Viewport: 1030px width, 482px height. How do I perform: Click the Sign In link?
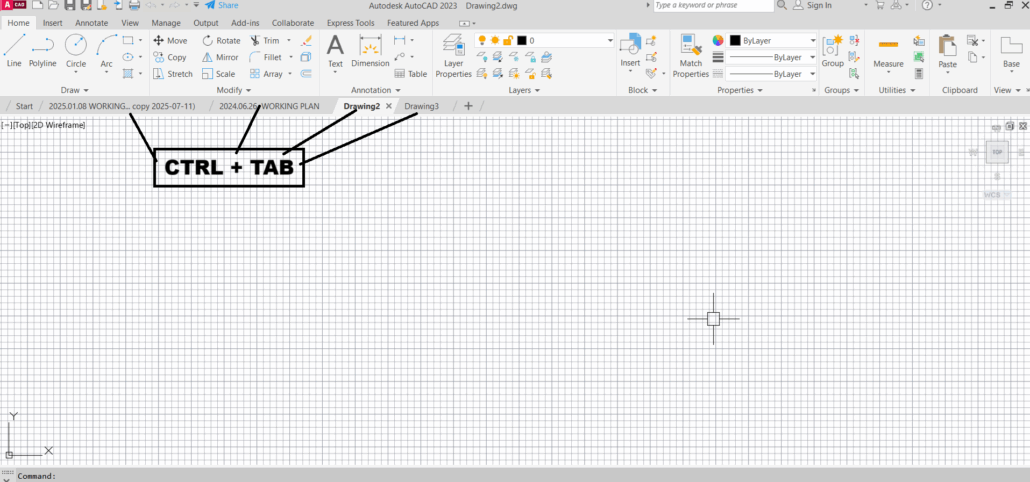pos(819,6)
